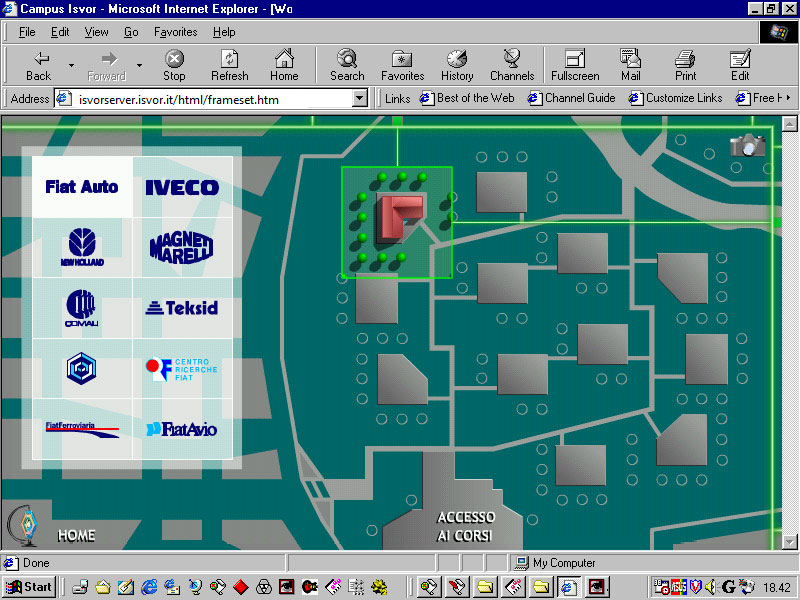800x600 pixels.
Task: Click the Start button
Action: [30, 587]
